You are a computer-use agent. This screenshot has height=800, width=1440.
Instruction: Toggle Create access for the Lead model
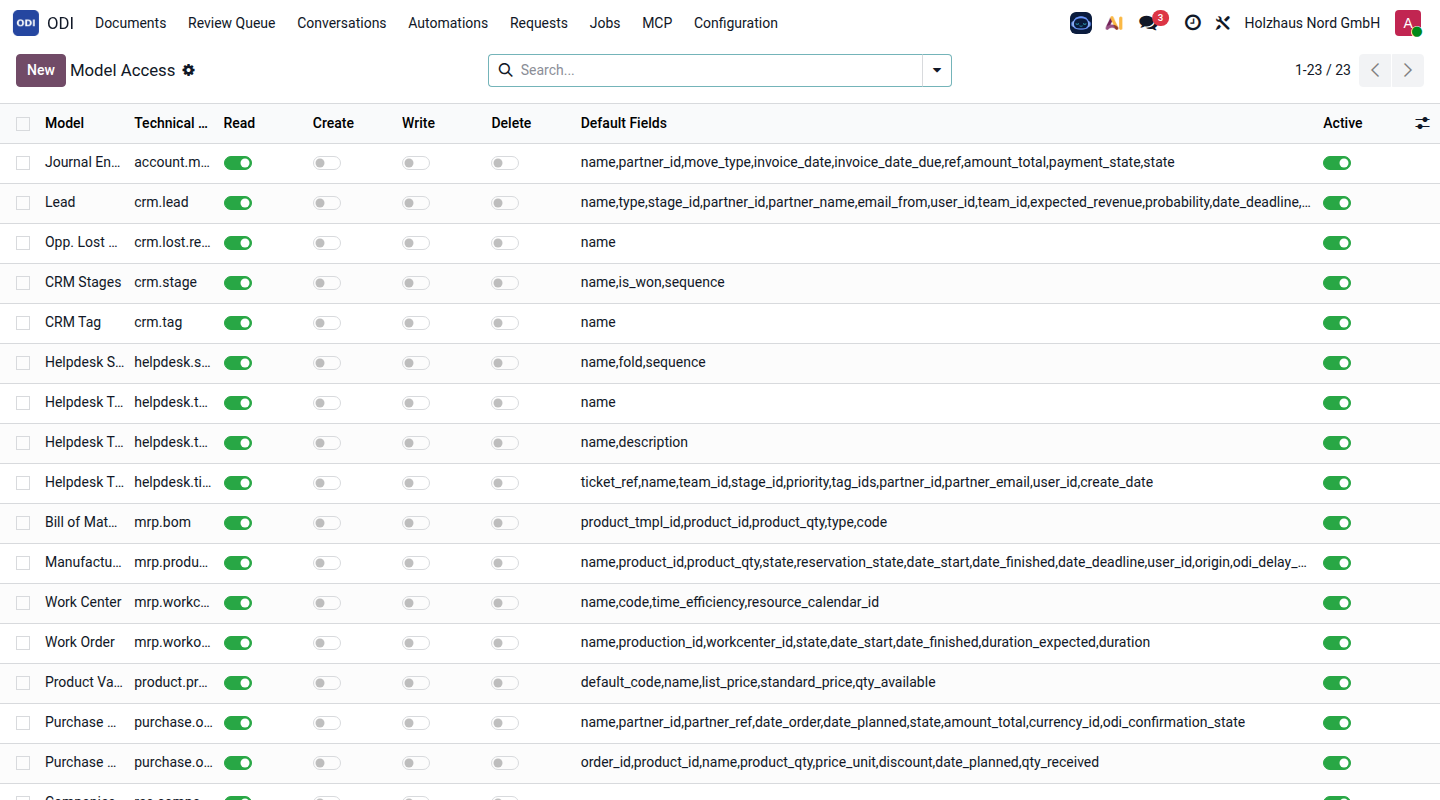pyautogui.click(x=327, y=203)
